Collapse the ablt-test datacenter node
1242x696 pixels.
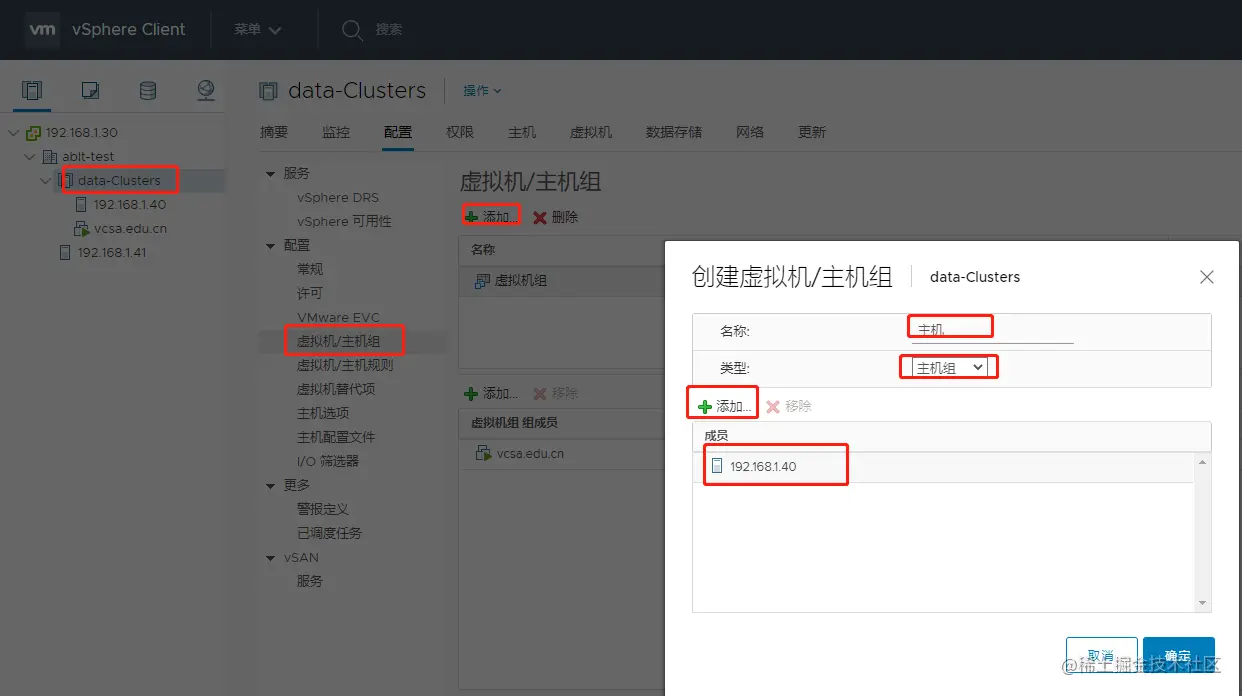point(30,157)
